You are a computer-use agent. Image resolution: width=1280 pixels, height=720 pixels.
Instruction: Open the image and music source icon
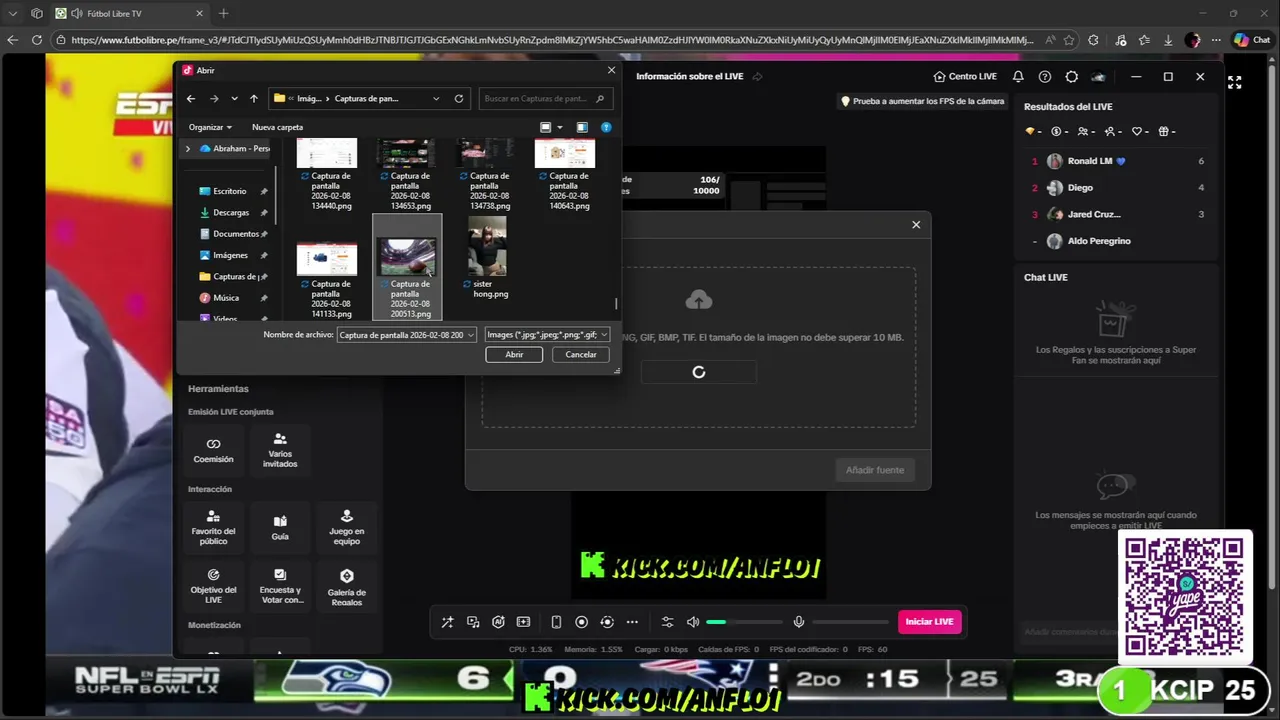pyautogui.click(x=473, y=622)
